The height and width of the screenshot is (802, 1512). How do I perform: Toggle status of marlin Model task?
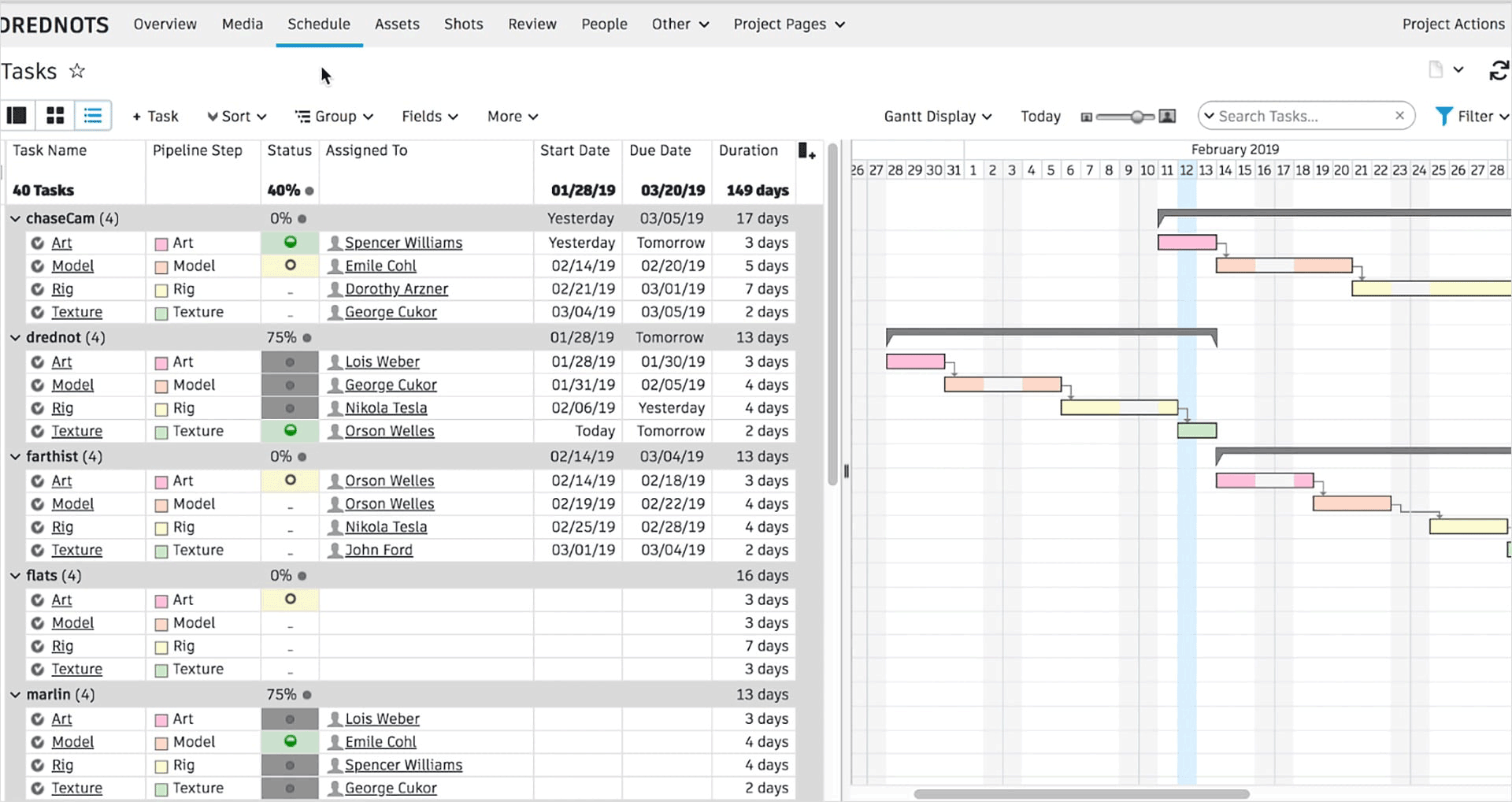[290, 741]
